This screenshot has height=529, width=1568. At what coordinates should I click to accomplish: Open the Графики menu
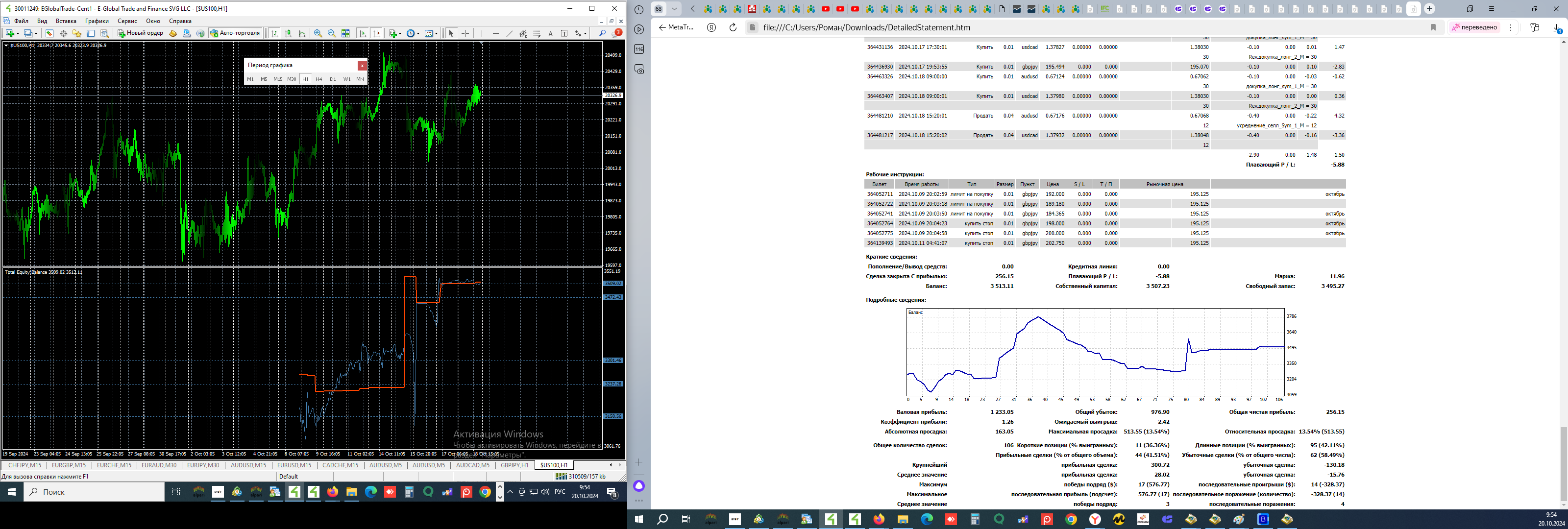pyautogui.click(x=97, y=21)
